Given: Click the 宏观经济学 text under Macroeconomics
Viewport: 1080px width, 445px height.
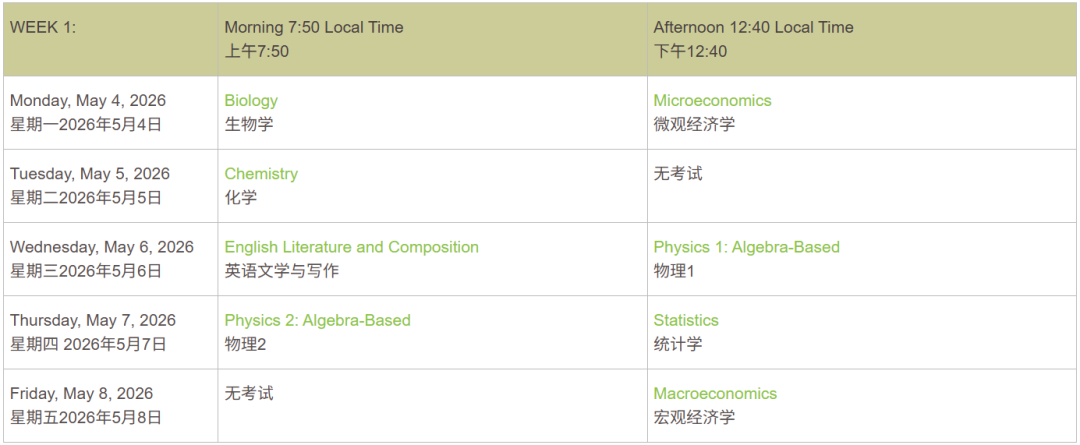Looking at the screenshot, I should 694,417.
